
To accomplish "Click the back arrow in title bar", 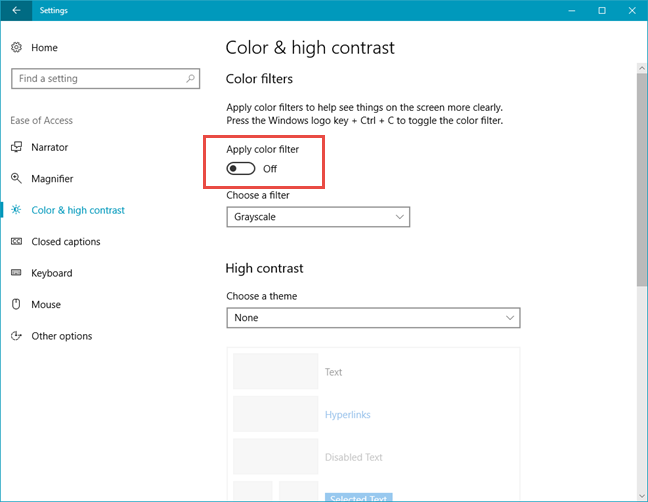I will [16, 10].
